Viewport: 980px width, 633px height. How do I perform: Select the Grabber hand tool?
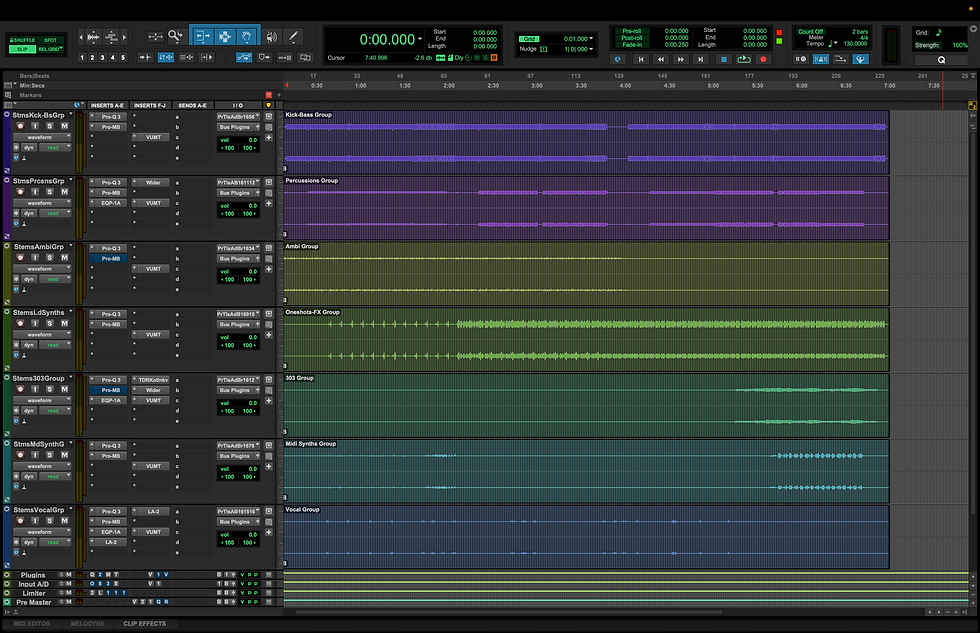point(248,36)
